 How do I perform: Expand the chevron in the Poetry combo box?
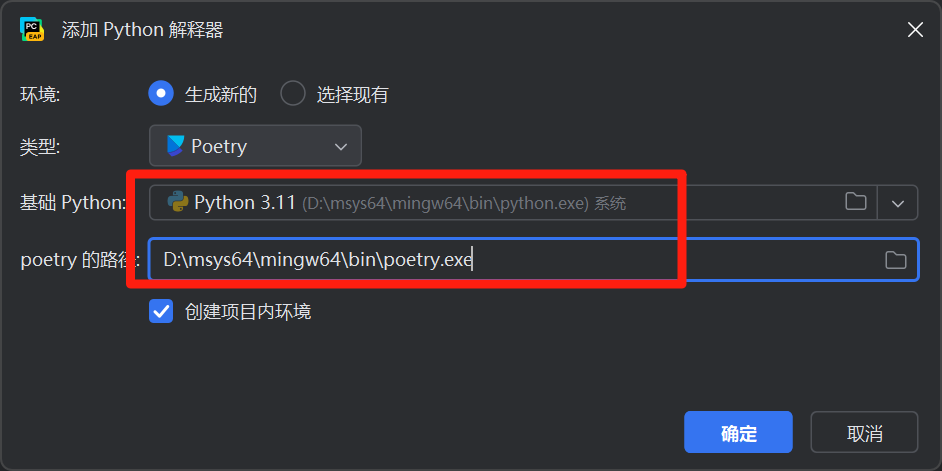point(341,147)
